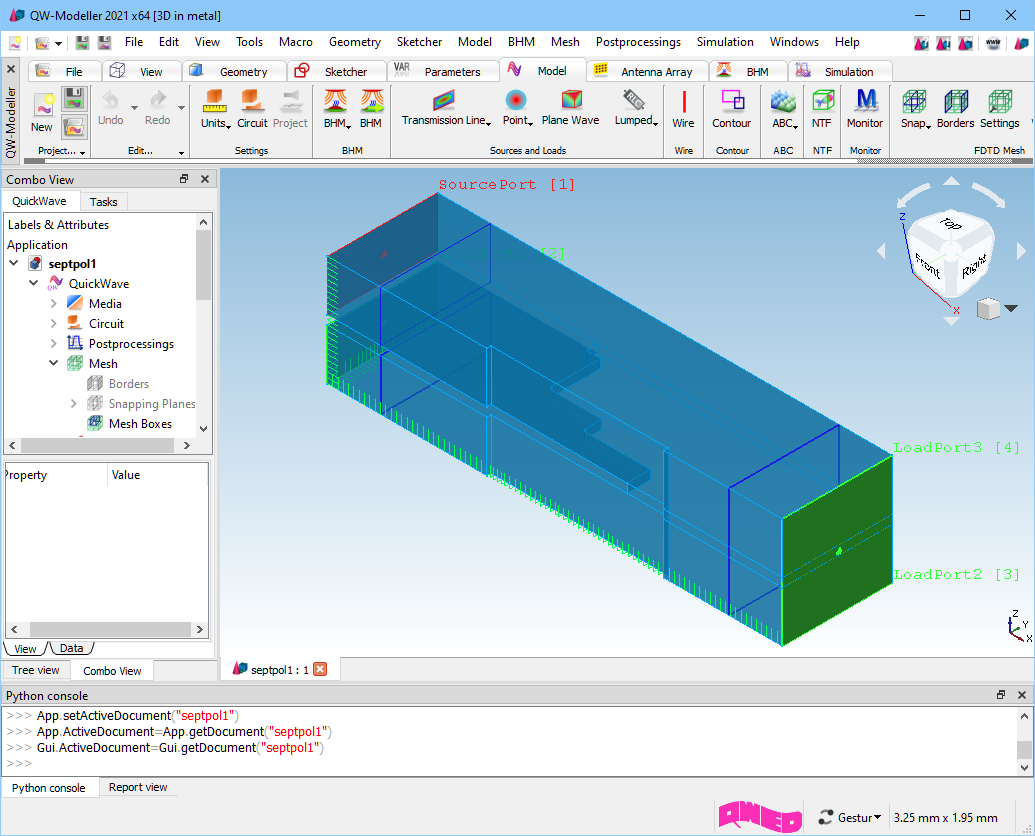Image resolution: width=1035 pixels, height=836 pixels.
Task: Click the LoadPort3 [4] label in viewport
Action: point(956,447)
